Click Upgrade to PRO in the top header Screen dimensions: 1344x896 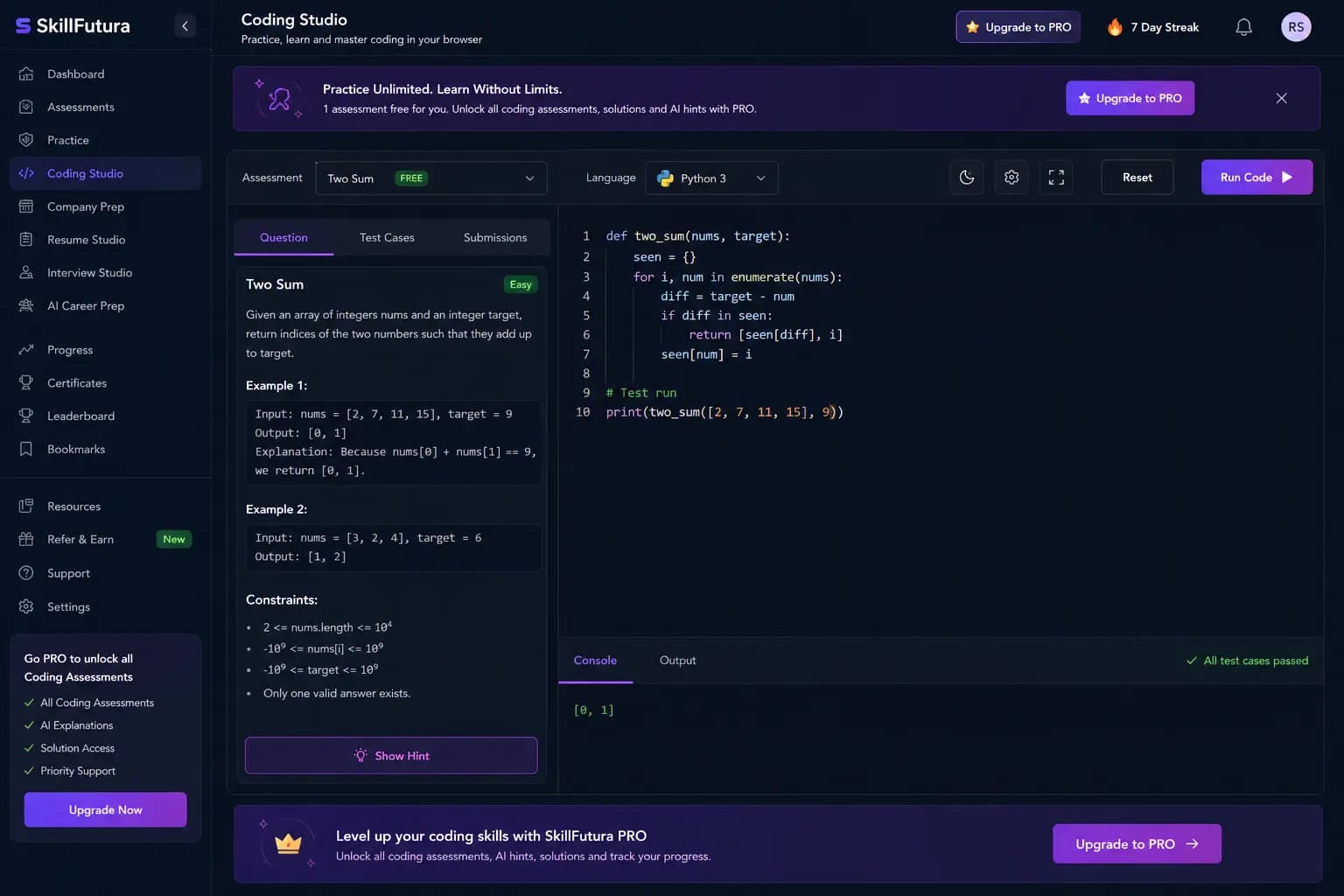[1018, 27]
